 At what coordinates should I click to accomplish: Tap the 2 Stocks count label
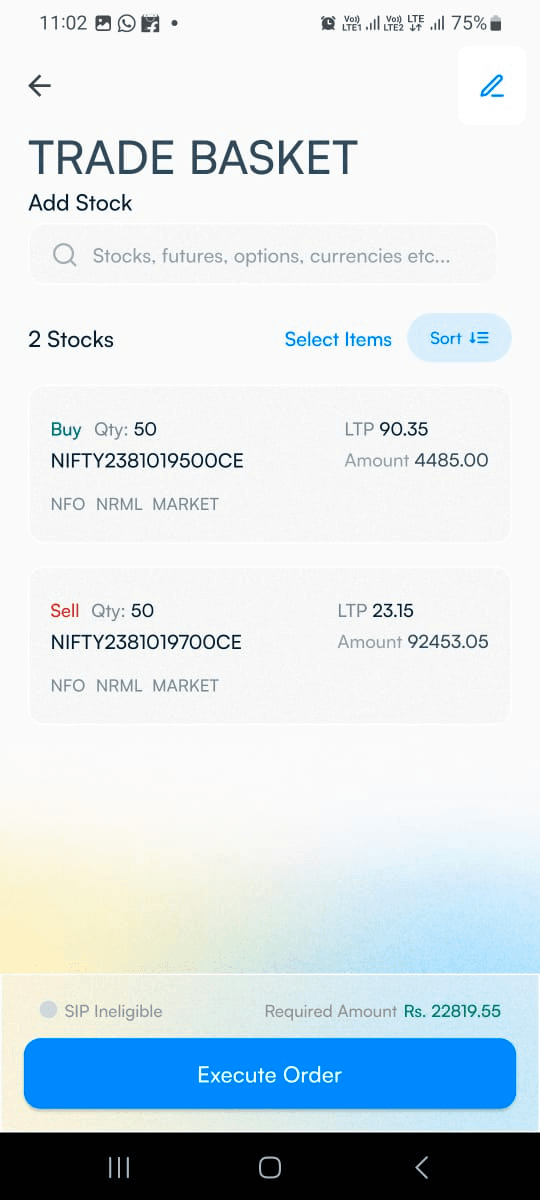point(71,340)
